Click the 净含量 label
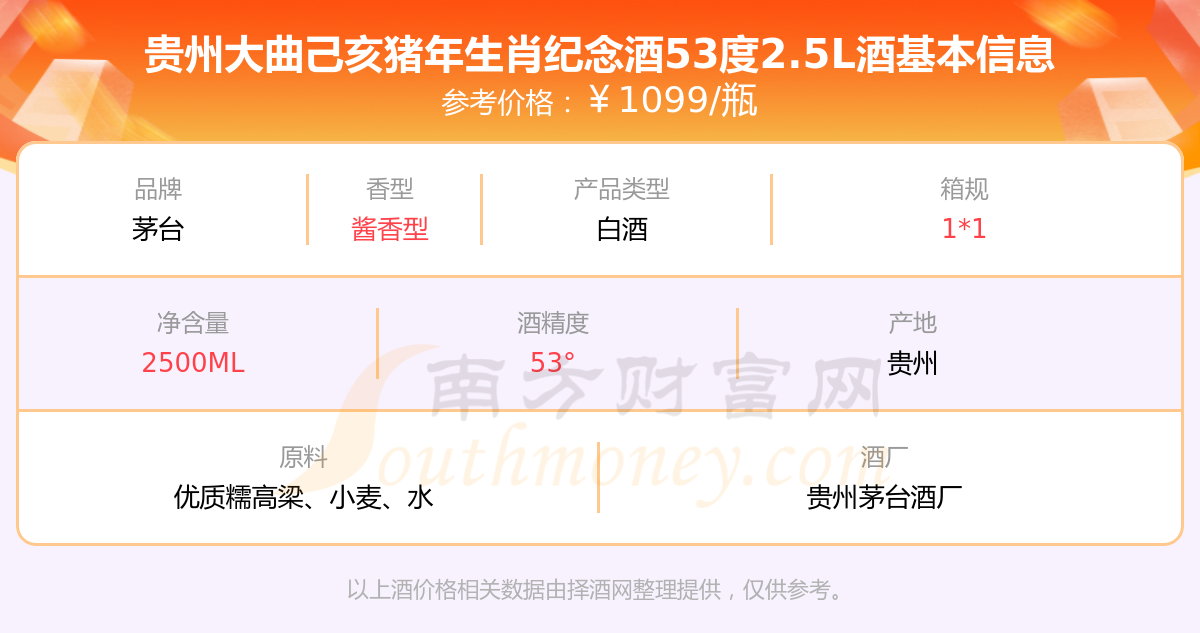 tap(193, 323)
